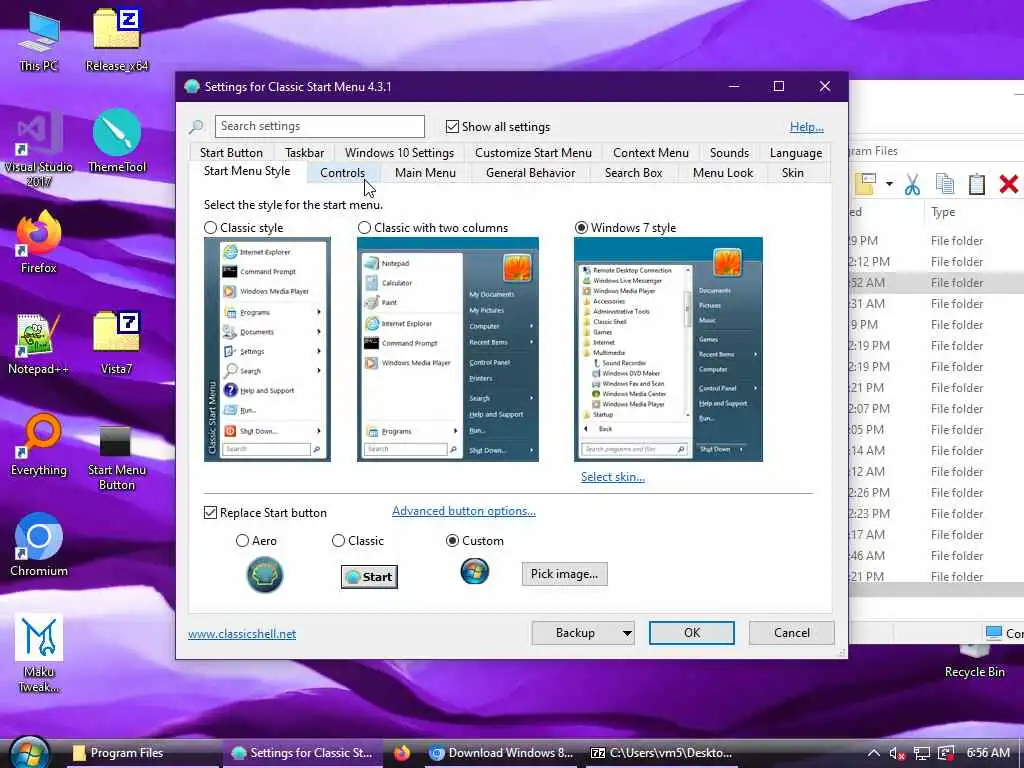Open Advanced button options link

[x=464, y=511]
